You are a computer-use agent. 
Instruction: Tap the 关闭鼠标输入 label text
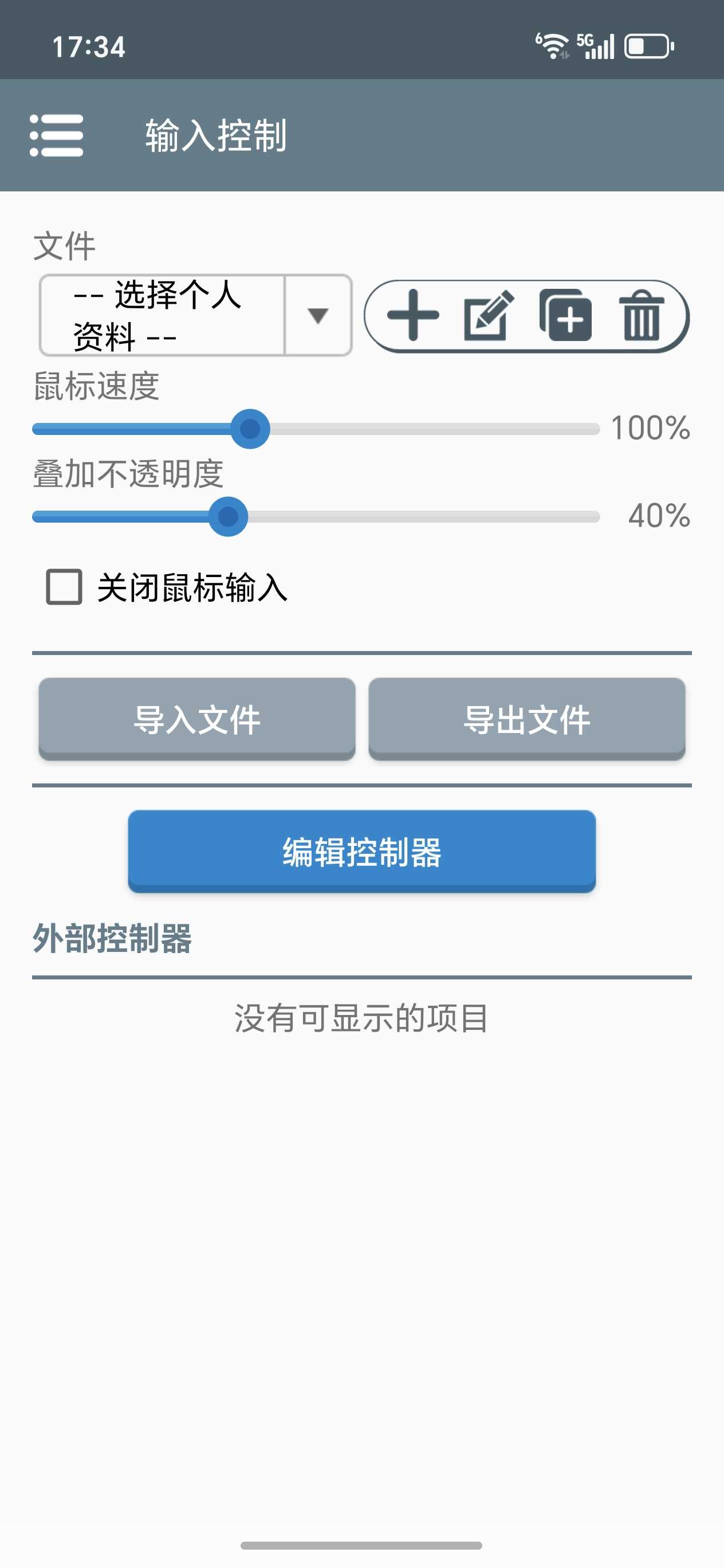click(192, 589)
